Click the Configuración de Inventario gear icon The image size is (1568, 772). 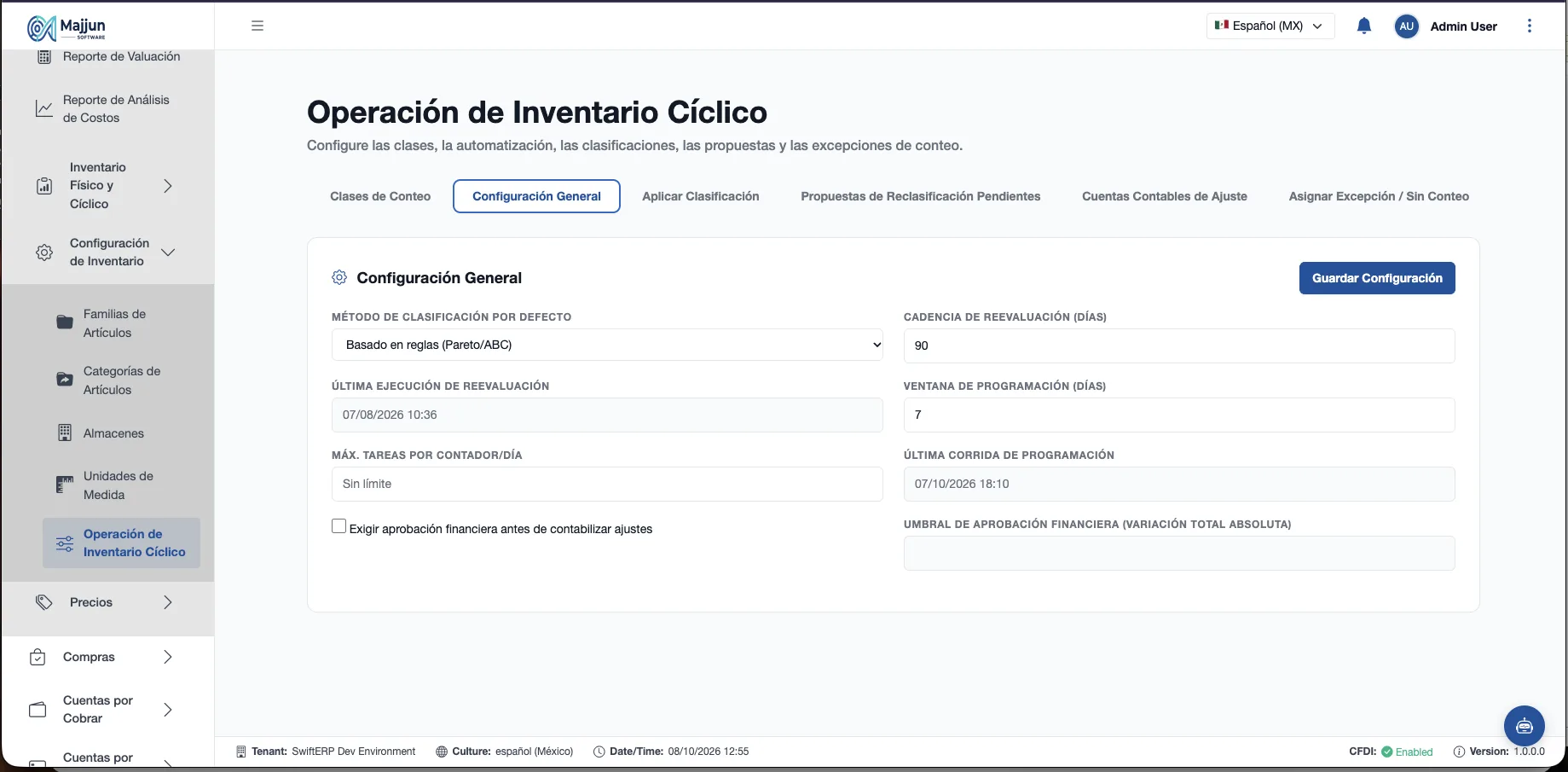(x=44, y=252)
